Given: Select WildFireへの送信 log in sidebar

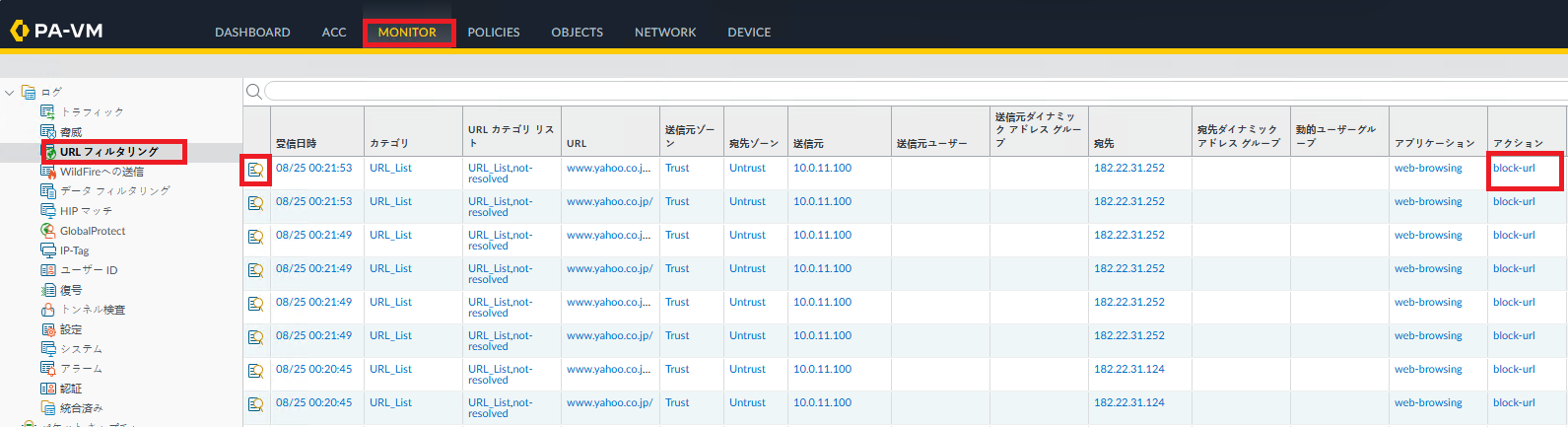Looking at the screenshot, I should 101,172.
